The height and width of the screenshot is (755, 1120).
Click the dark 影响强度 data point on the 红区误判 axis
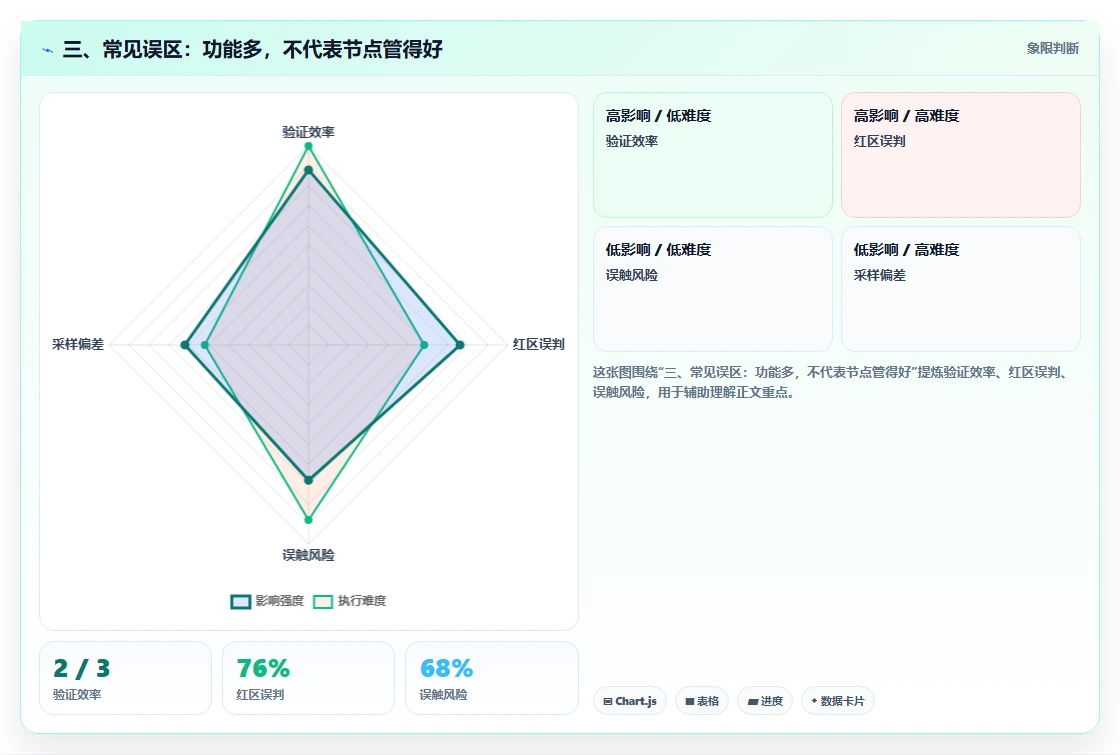point(460,345)
